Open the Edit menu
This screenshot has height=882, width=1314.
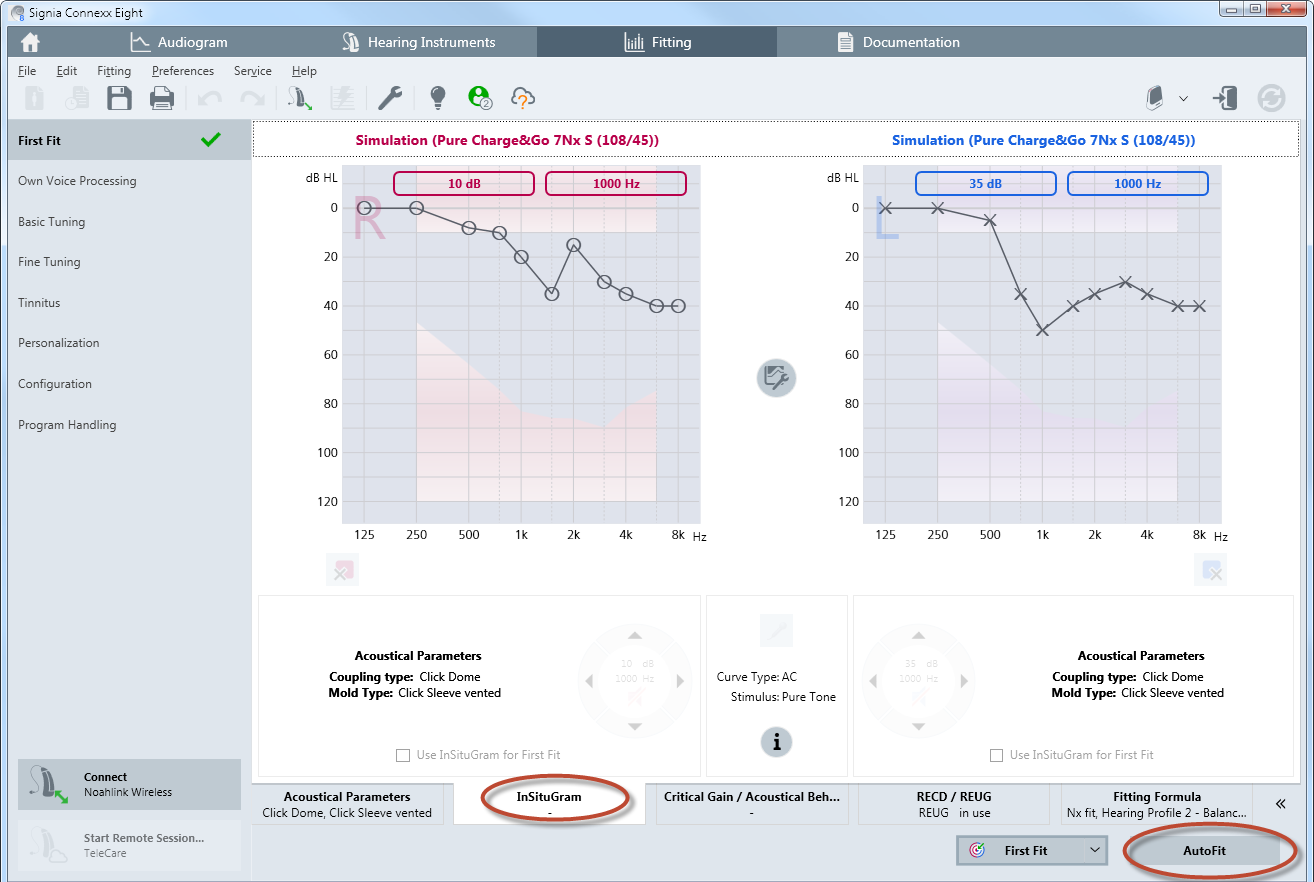coord(67,71)
